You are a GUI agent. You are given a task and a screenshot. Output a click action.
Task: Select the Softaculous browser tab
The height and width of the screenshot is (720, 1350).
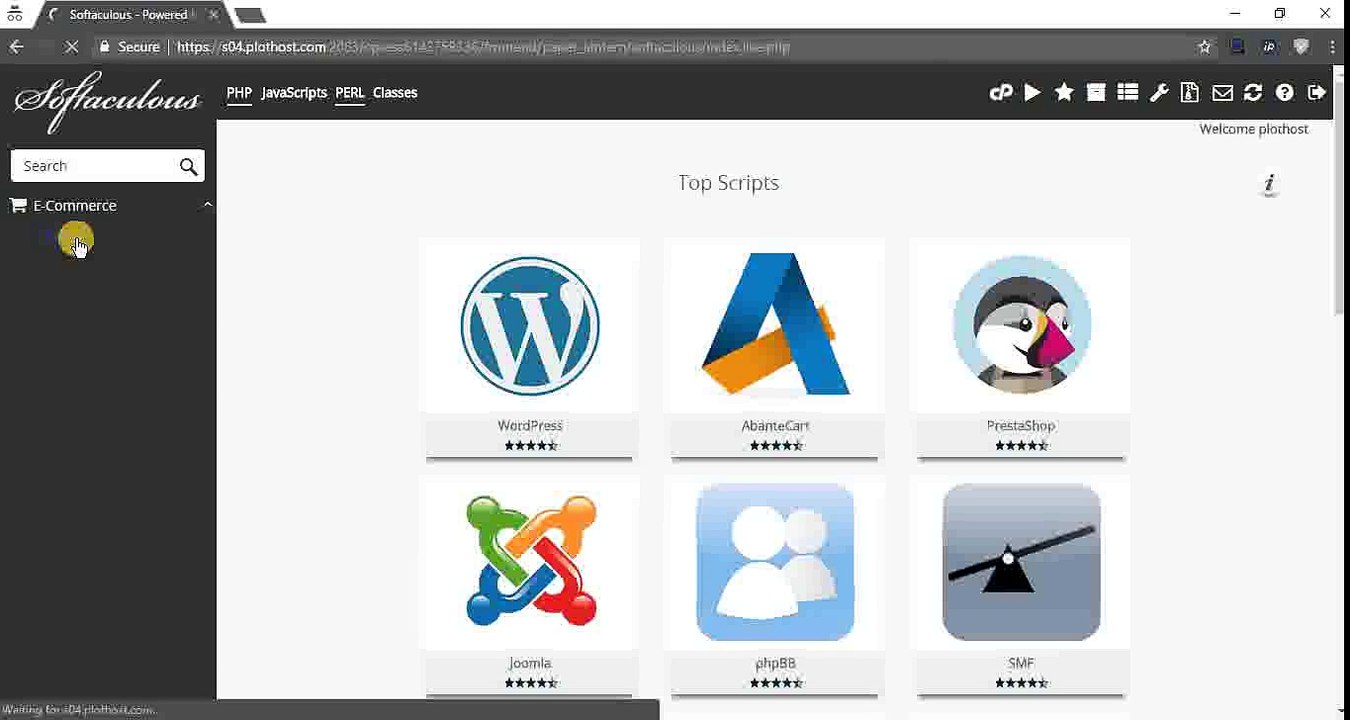128,15
